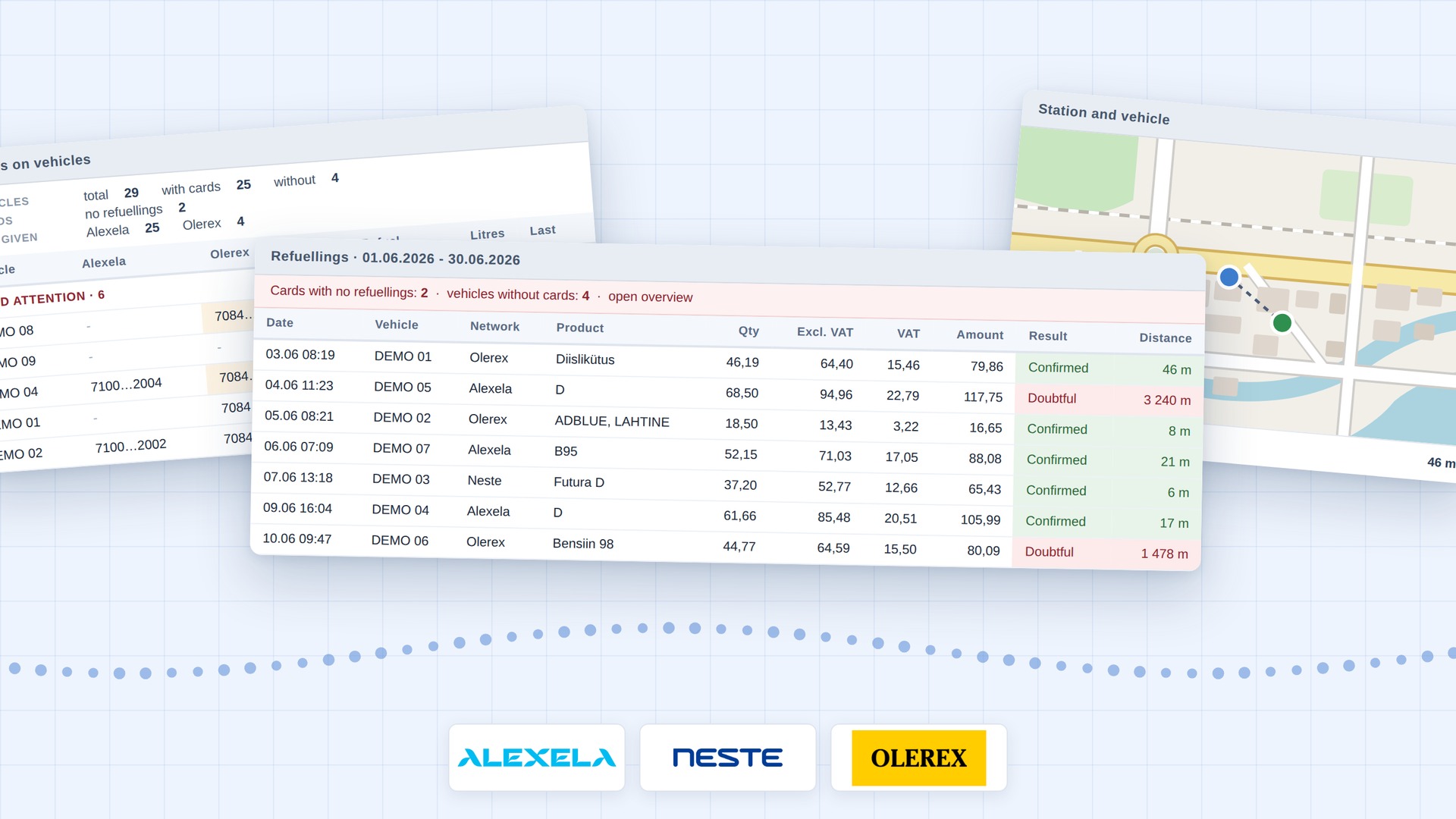Sort refuellings by the Vehicle column header
The image size is (1456, 819).
click(397, 325)
